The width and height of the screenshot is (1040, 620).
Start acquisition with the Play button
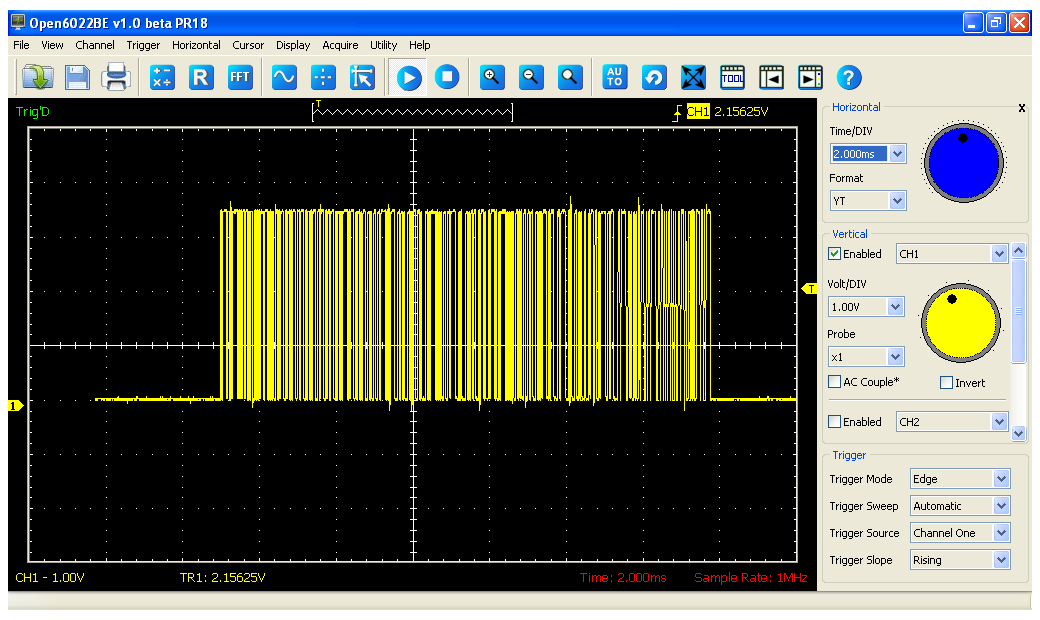tap(409, 78)
